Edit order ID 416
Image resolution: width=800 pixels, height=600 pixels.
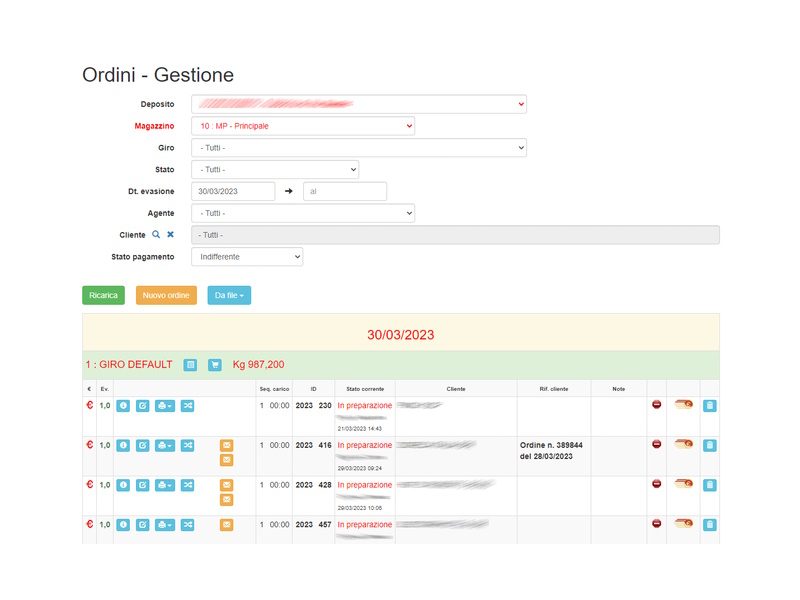click(x=142, y=445)
